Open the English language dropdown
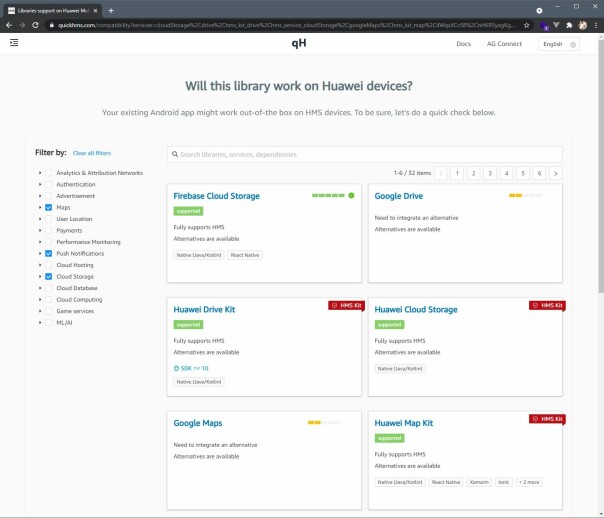The image size is (604, 518). [559, 44]
